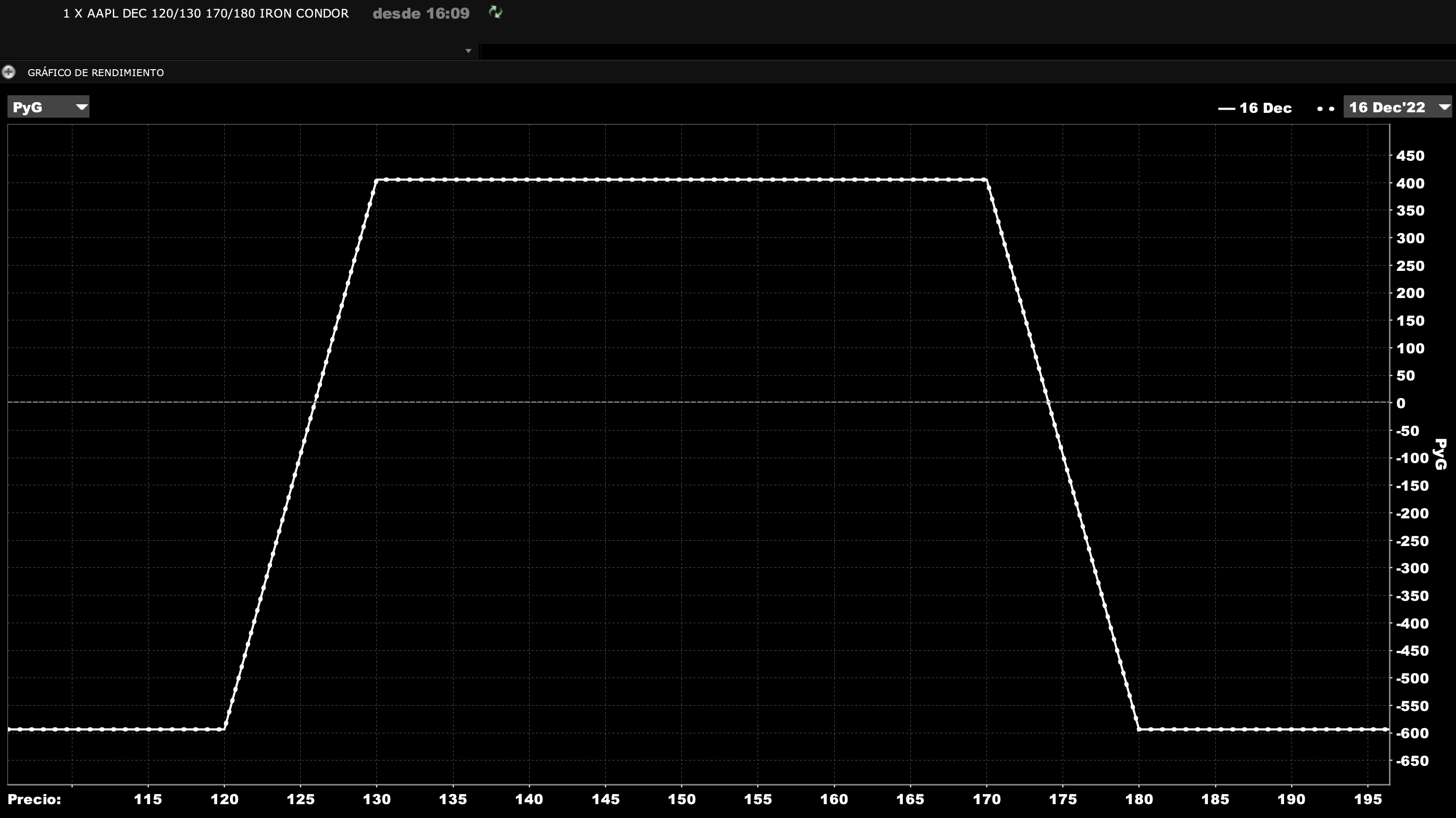Screen dimensions: 1456x818
Task: Click the 450 label on the PyG axis
Action: click(1410, 155)
